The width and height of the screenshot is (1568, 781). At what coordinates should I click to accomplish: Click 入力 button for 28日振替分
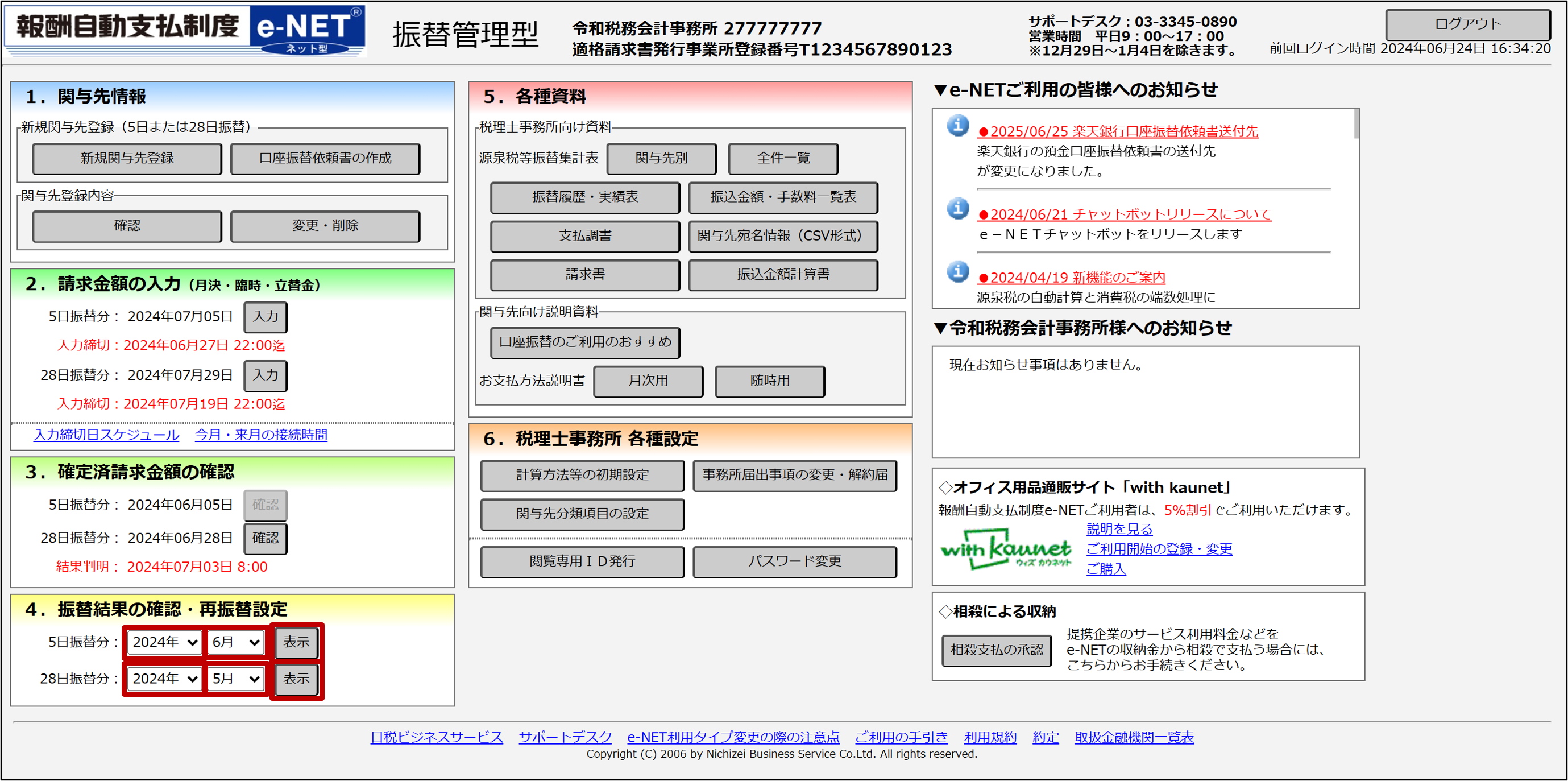tap(266, 375)
